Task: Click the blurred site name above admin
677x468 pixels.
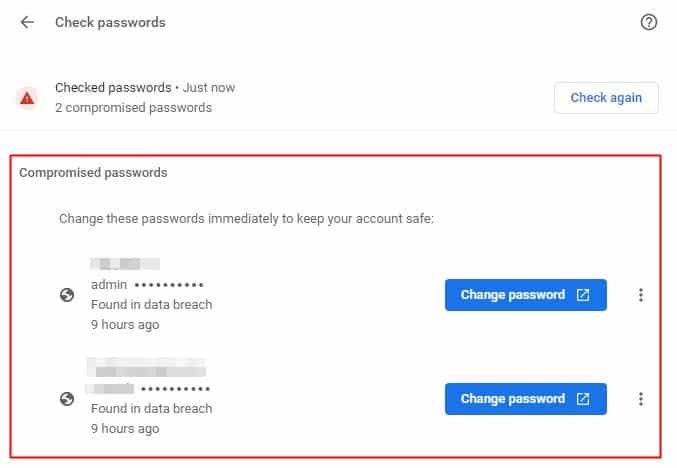Action: pos(125,263)
